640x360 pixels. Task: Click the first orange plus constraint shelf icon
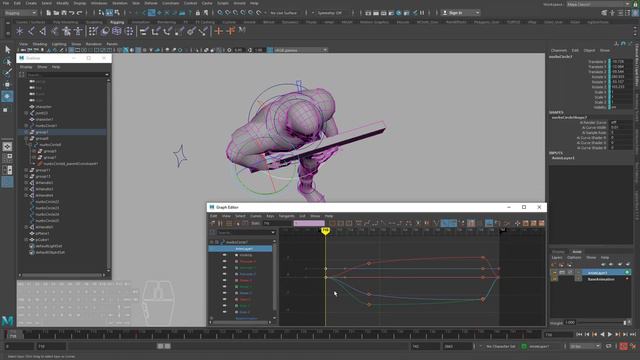pyautogui.click(x=219, y=31)
